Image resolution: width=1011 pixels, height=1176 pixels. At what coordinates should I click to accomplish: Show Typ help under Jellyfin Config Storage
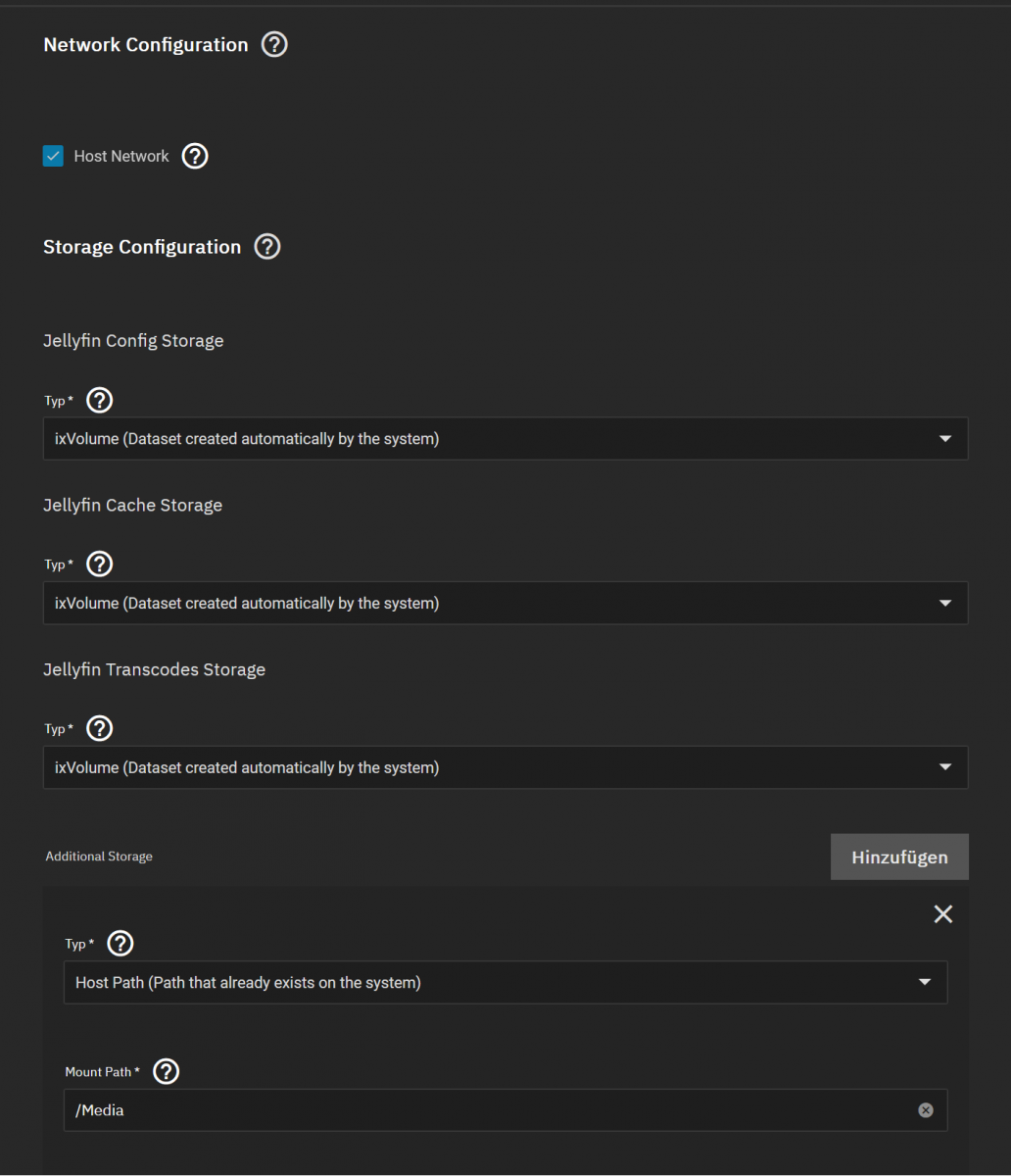(101, 400)
